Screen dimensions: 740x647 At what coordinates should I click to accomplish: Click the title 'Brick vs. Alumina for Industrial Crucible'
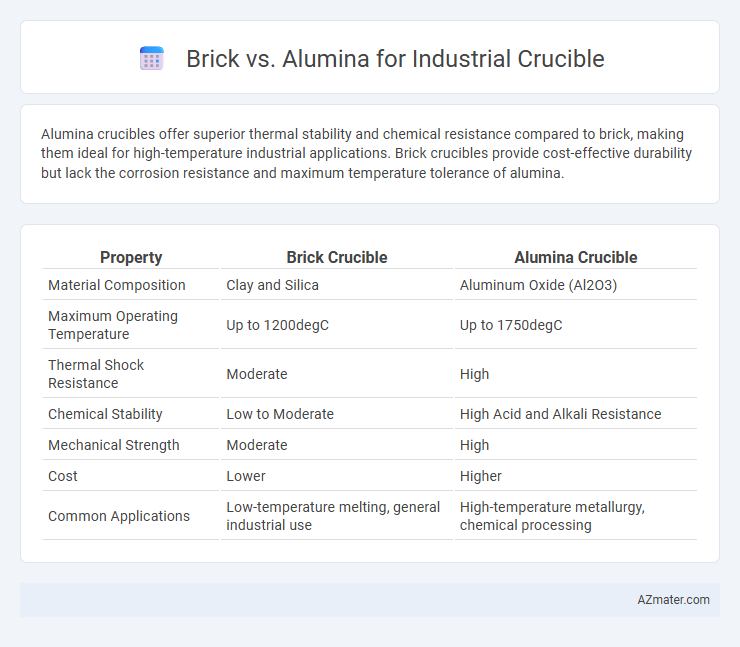click(395, 59)
